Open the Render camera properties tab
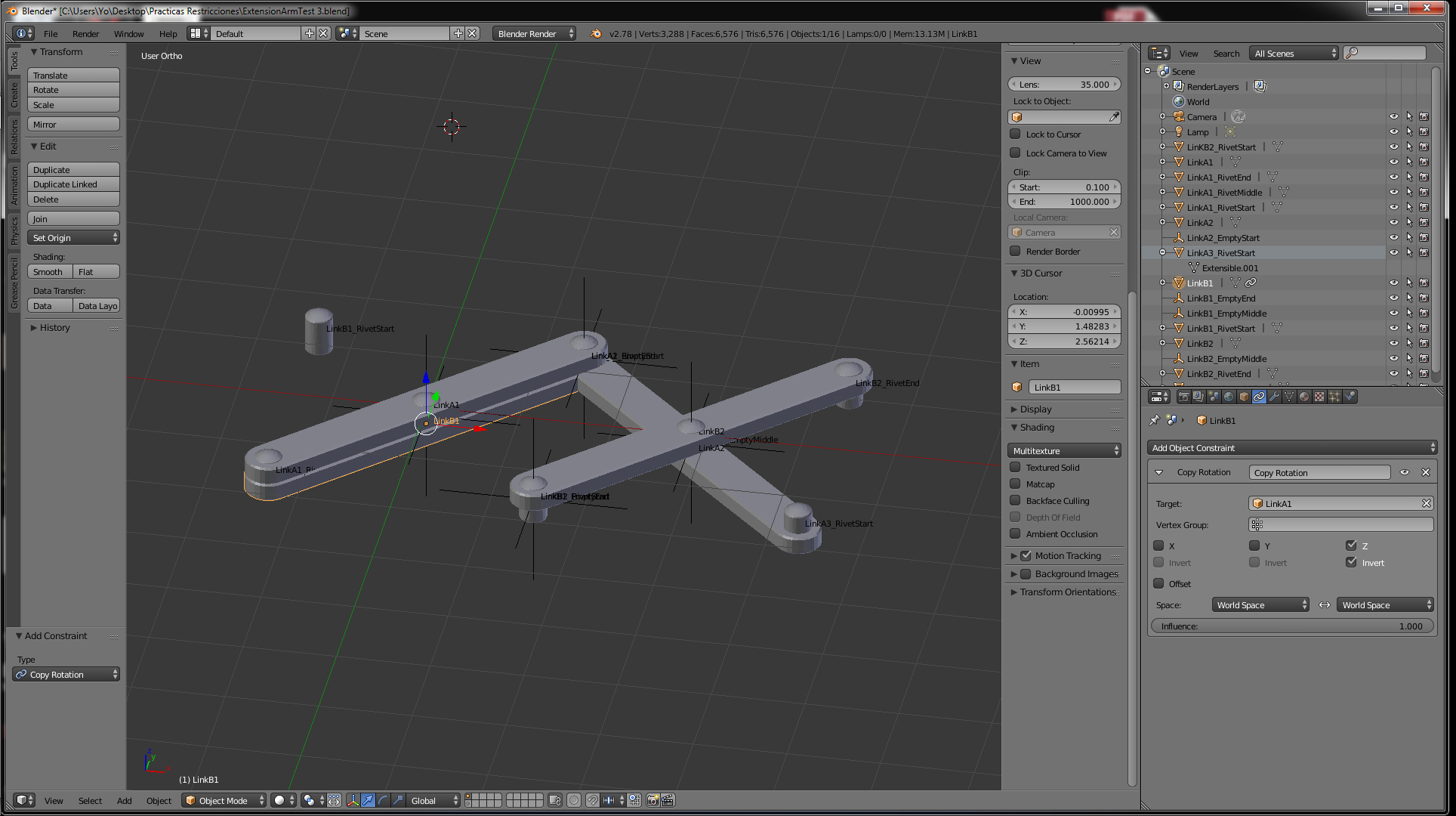Screen dimensions: 1456x816 pyautogui.click(x=1183, y=397)
